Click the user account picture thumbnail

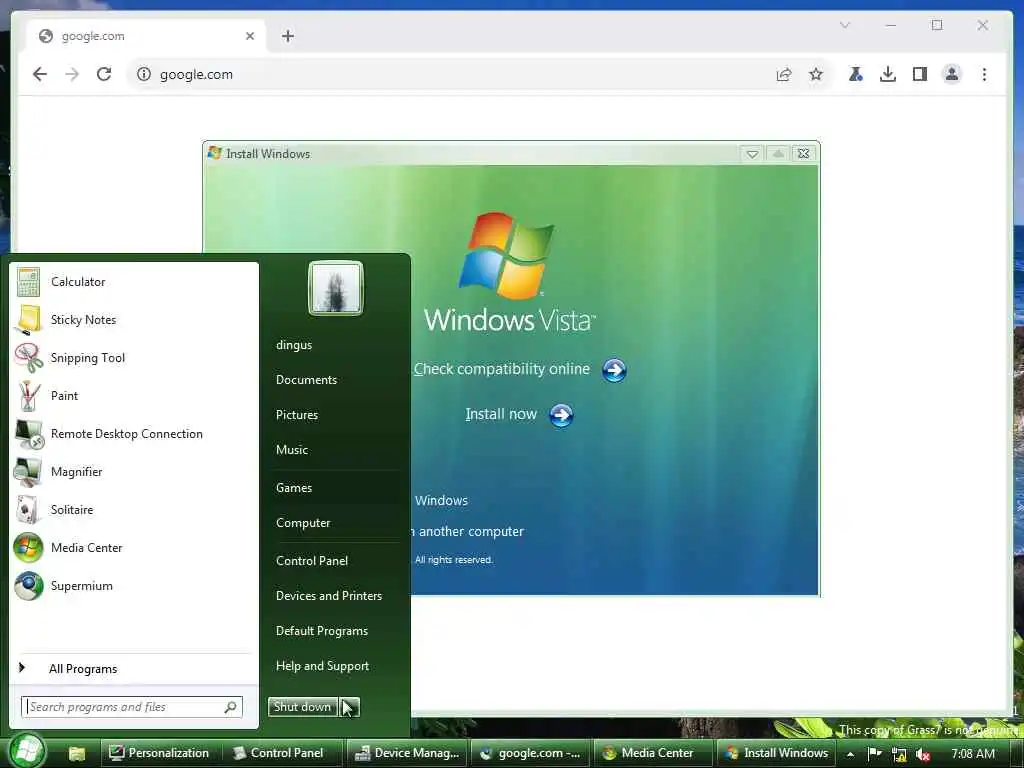336,288
